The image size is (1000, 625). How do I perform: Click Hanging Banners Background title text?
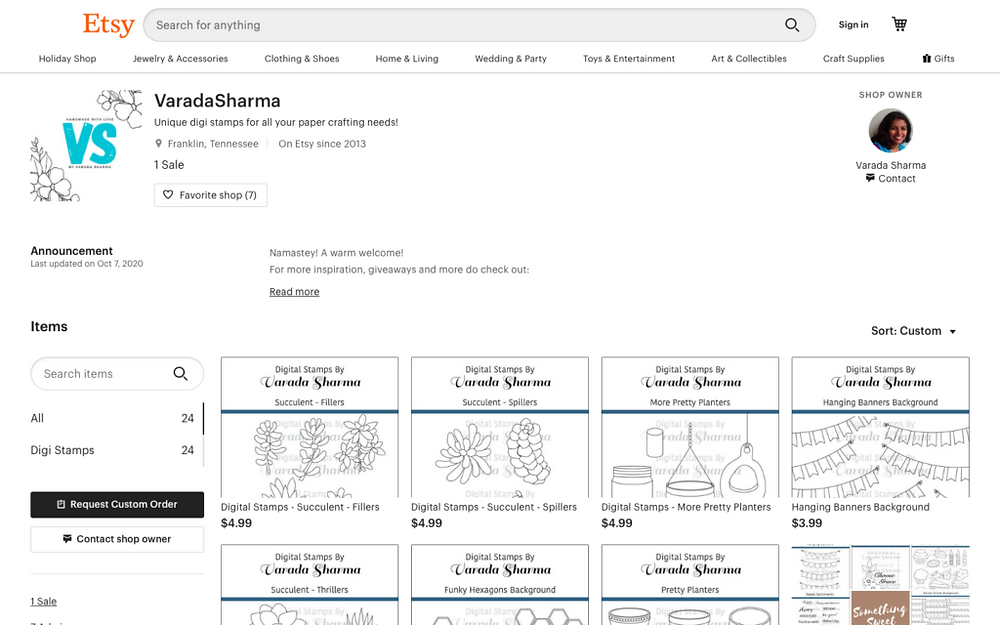pos(860,507)
